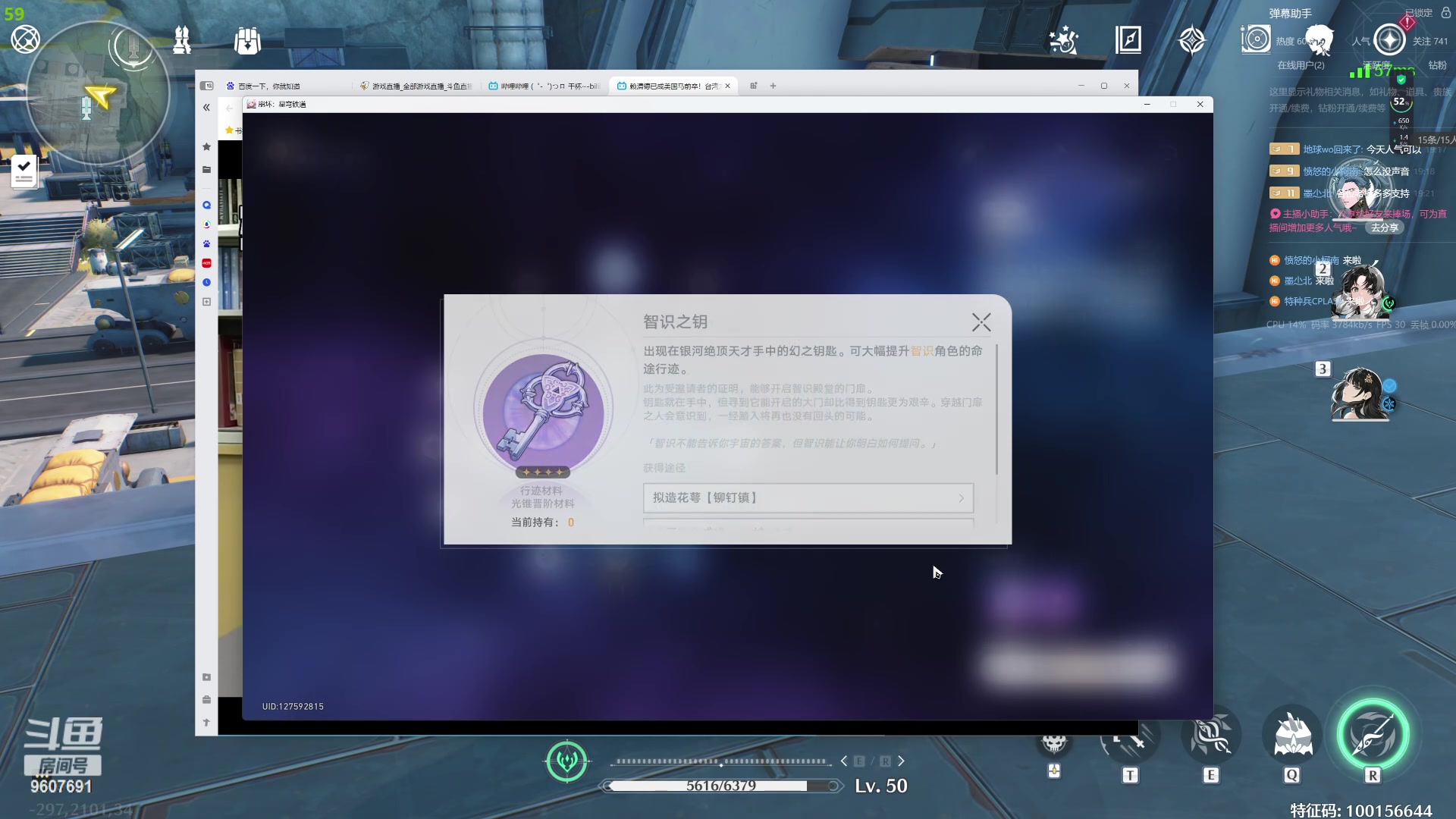Open a new browser tab with plus
The height and width of the screenshot is (819, 1456).
point(773,86)
